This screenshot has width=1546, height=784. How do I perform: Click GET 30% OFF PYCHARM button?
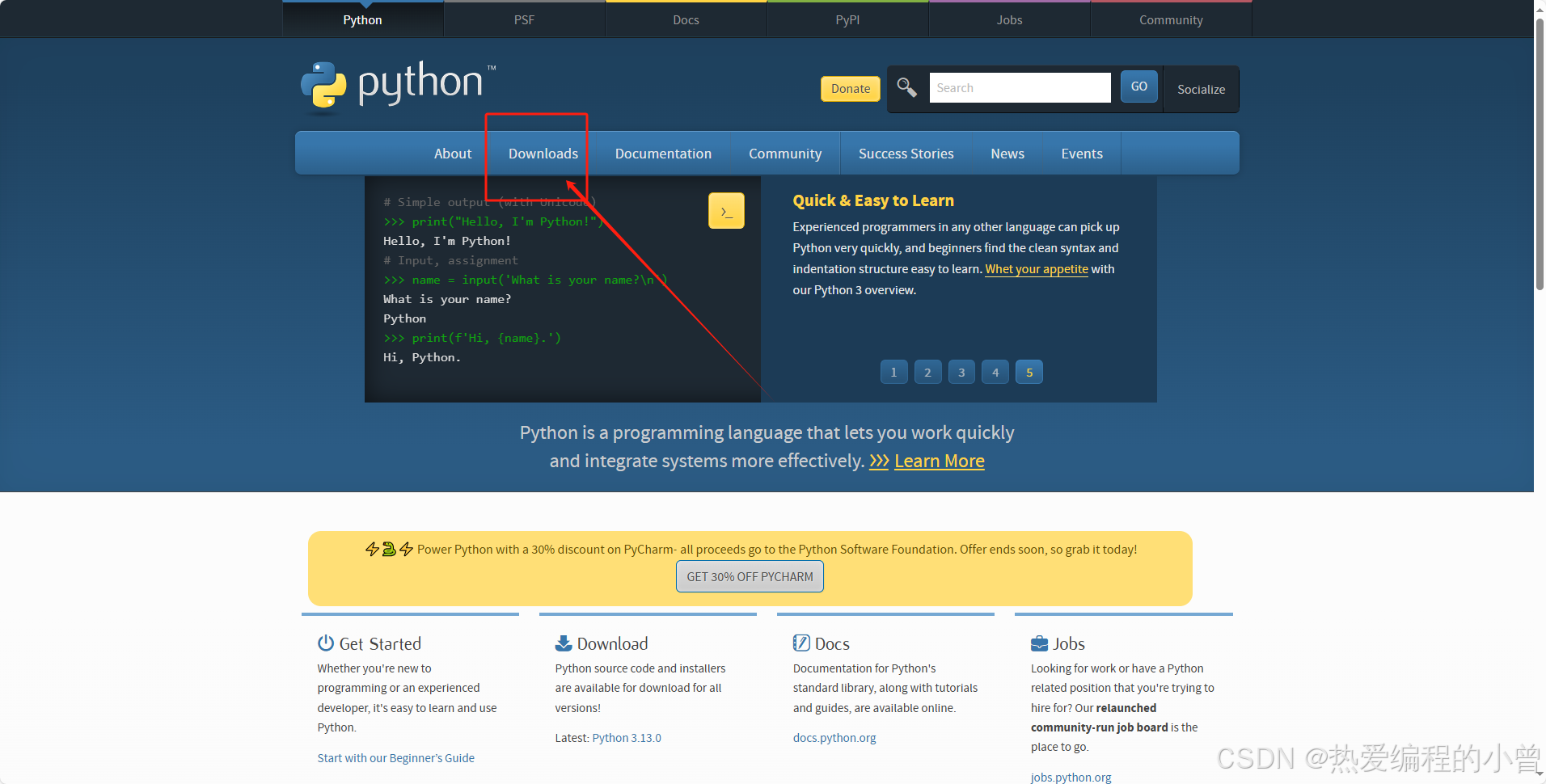(x=750, y=576)
